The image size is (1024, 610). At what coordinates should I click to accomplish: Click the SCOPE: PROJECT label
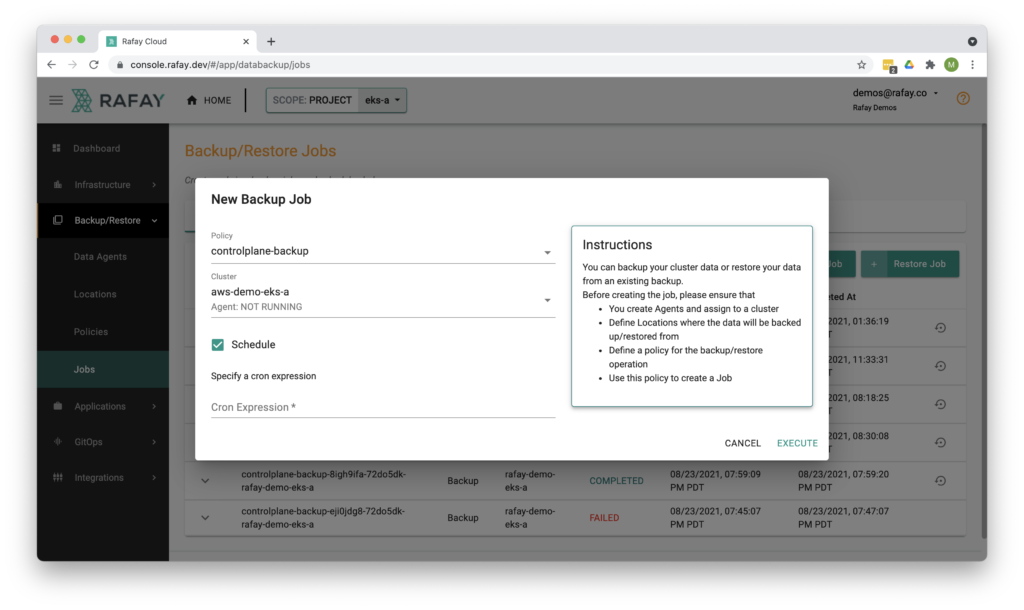(312, 100)
